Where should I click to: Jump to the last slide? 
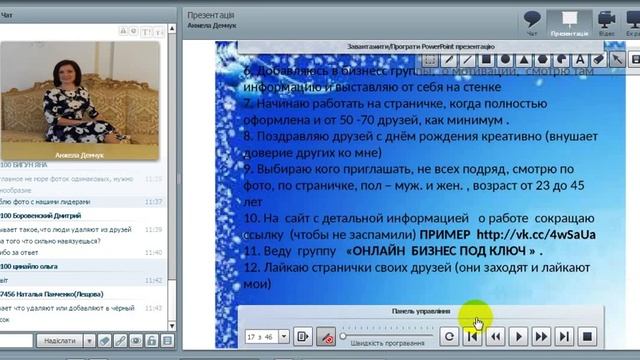point(564,336)
